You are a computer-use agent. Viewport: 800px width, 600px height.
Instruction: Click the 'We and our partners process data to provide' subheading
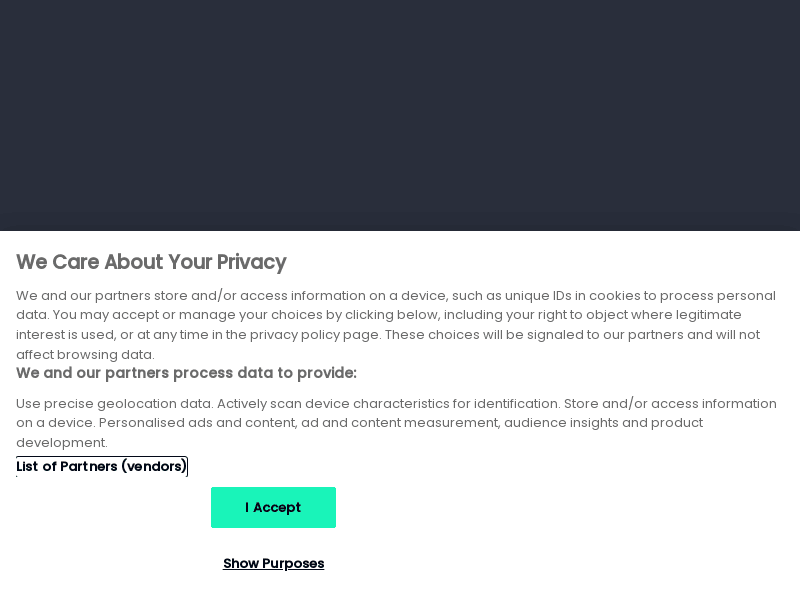coord(186,373)
